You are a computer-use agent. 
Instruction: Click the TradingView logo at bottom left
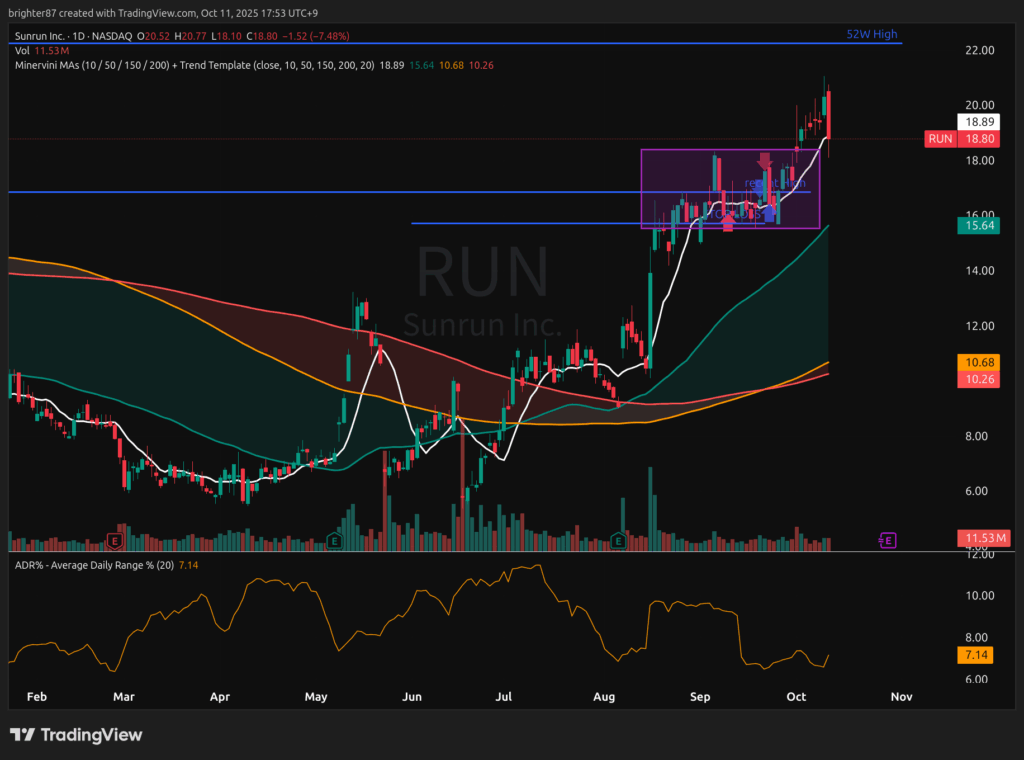click(76, 735)
